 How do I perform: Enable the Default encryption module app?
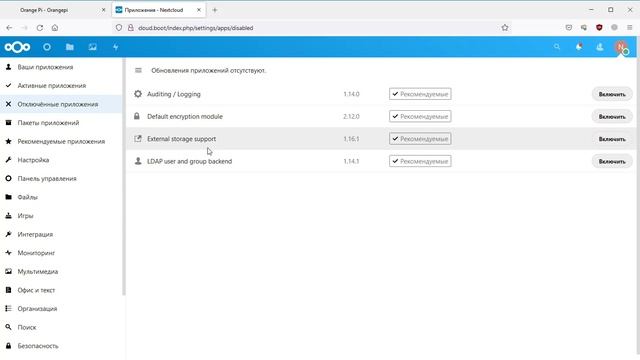612,117
